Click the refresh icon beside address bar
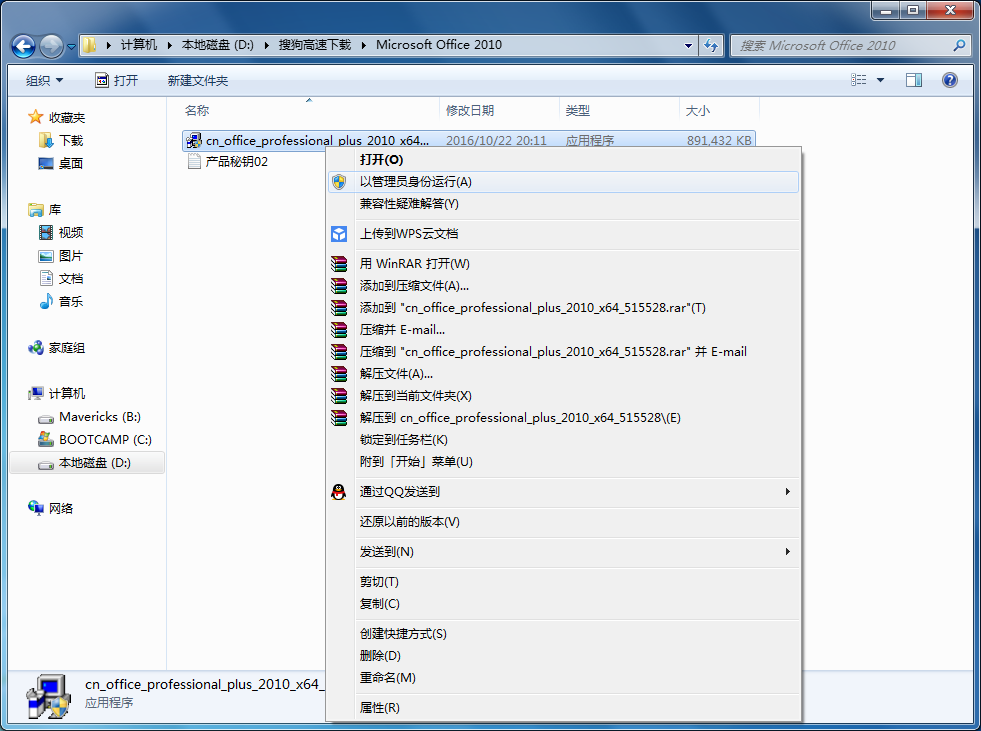The image size is (981, 731). point(711,45)
